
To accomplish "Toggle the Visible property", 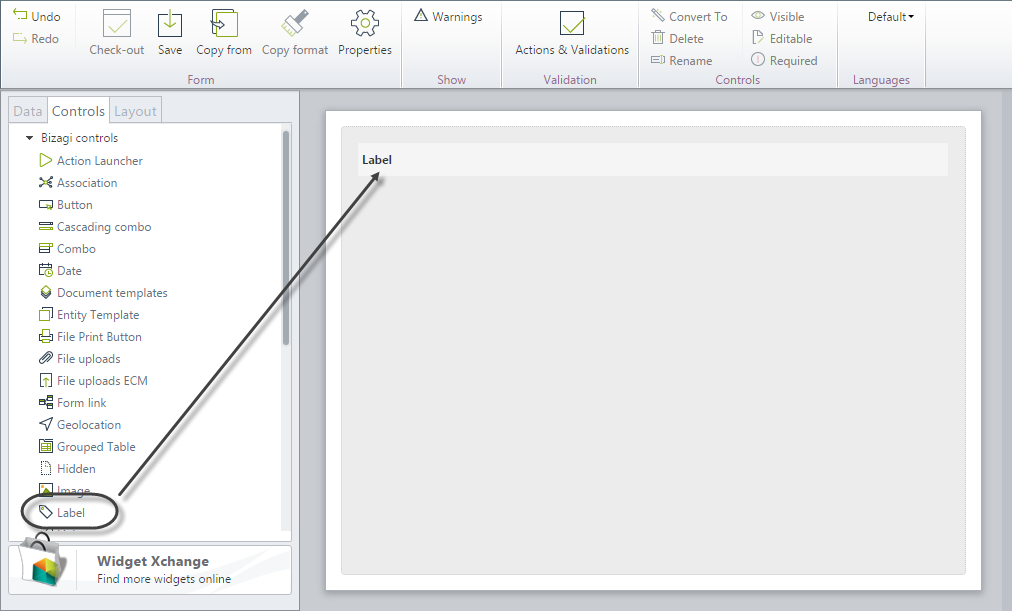I will tap(778, 16).
